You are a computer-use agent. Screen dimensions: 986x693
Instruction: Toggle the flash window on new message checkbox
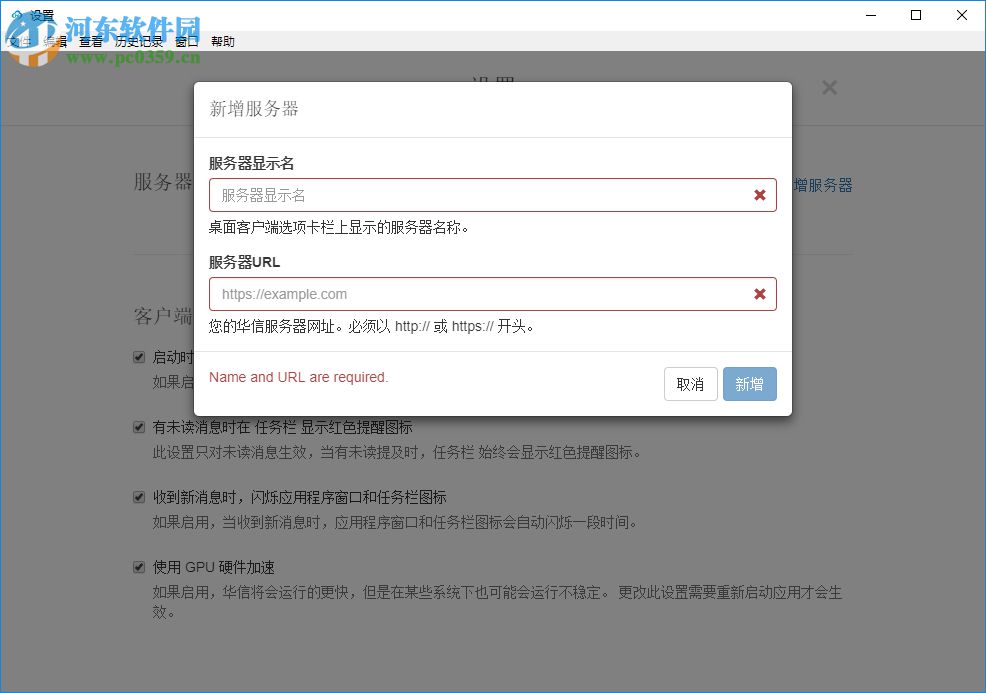(x=138, y=497)
